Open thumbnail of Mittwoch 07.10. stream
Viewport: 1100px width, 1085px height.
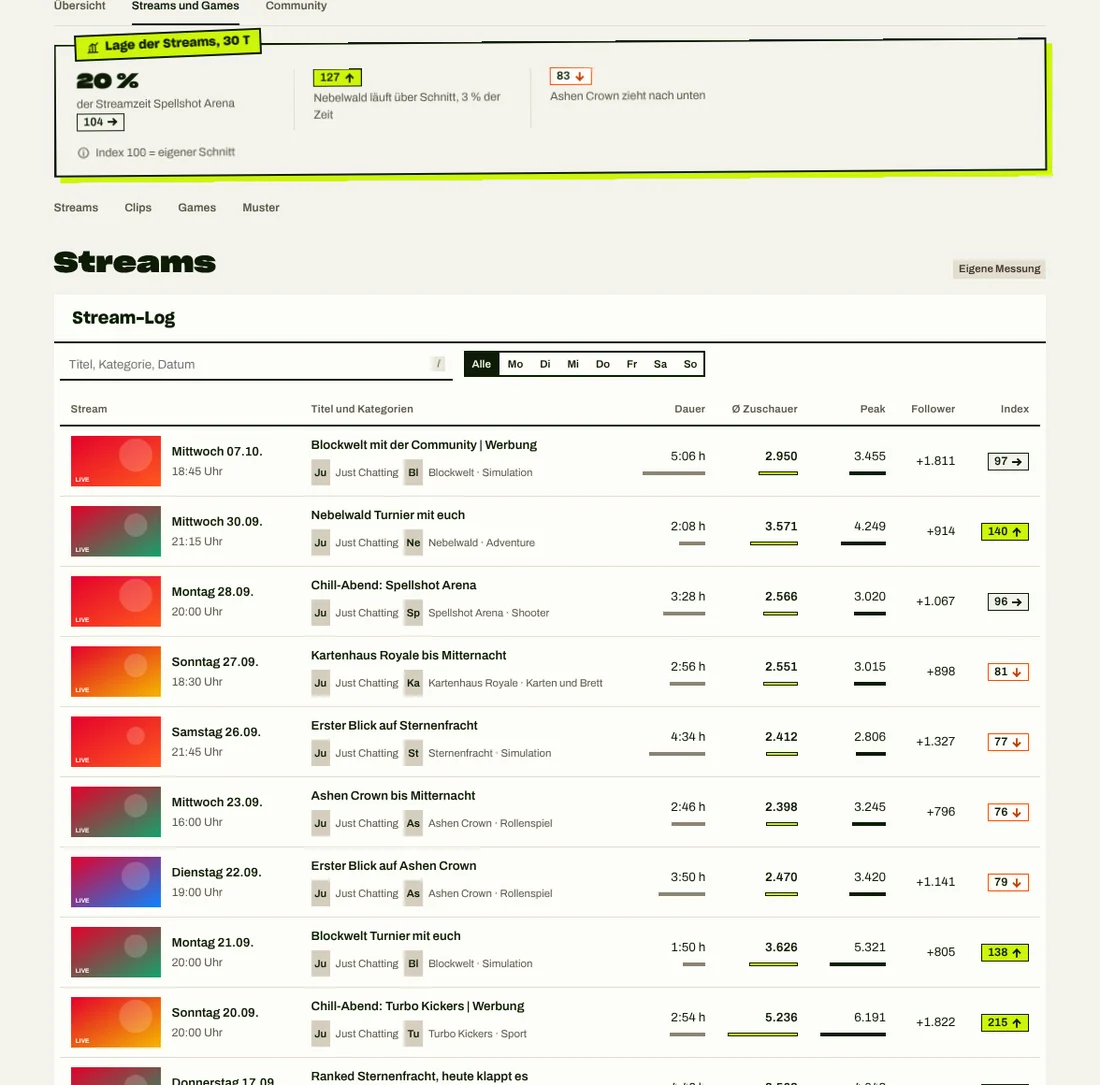[x=116, y=461]
